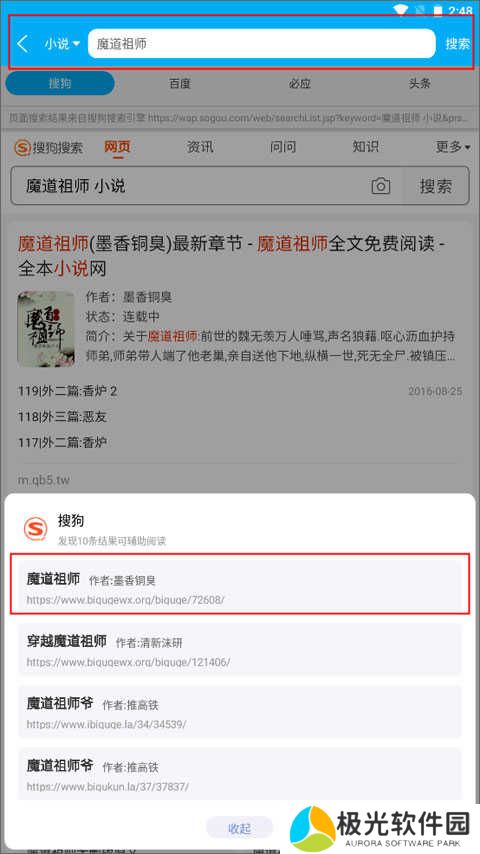Open chapter 119 外二篇:香炉 2 link
The height and width of the screenshot is (854, 480).
(x=68, y=391)
